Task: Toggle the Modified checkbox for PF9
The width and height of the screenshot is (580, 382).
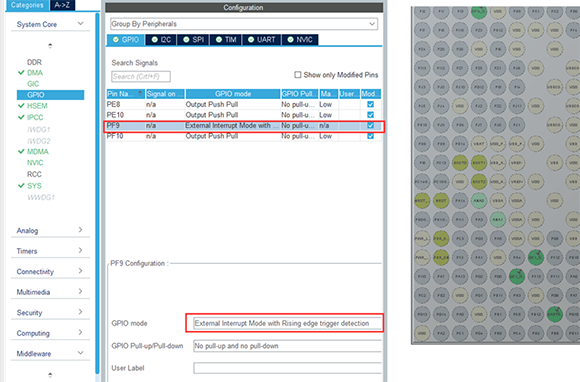Action: pyautogui.click(x=370, y=126)
